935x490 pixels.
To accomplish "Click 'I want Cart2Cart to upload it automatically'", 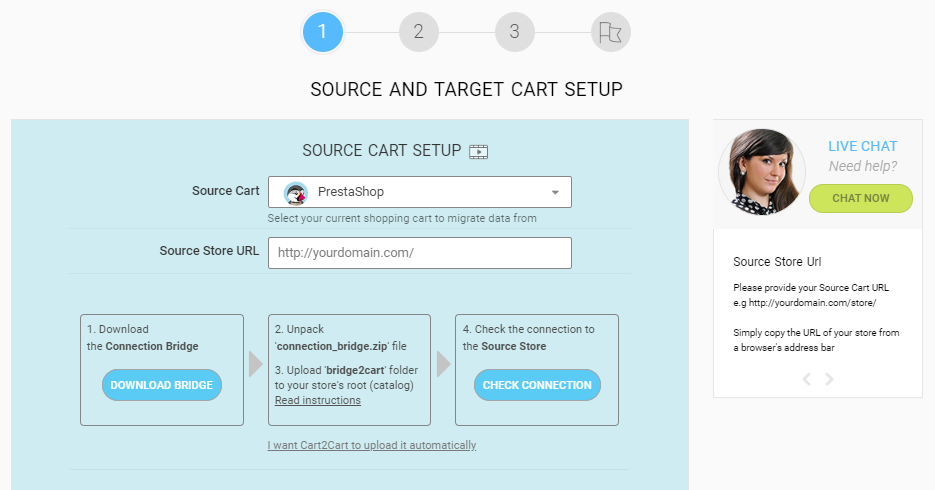I will click(371, 445).
